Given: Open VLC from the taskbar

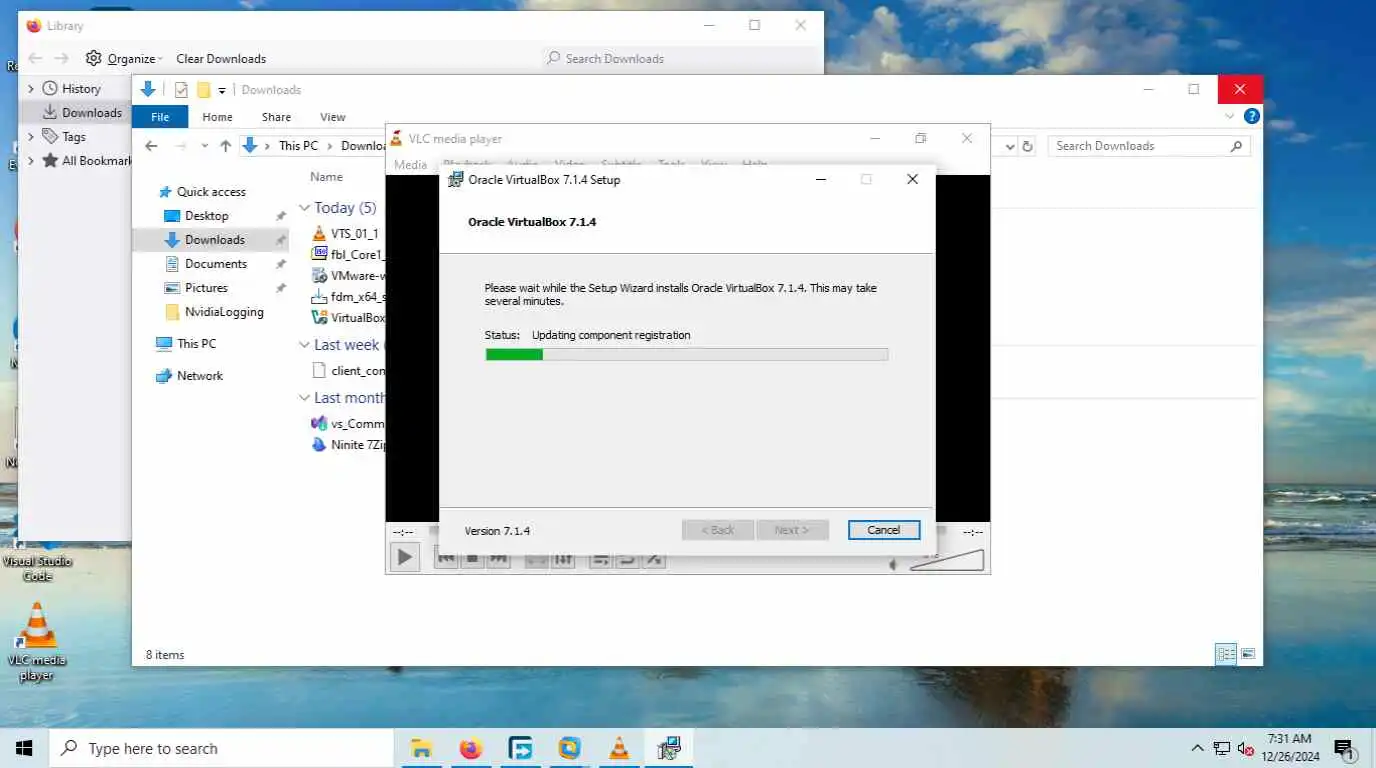Looking at the screenshot, I should 619,748.
